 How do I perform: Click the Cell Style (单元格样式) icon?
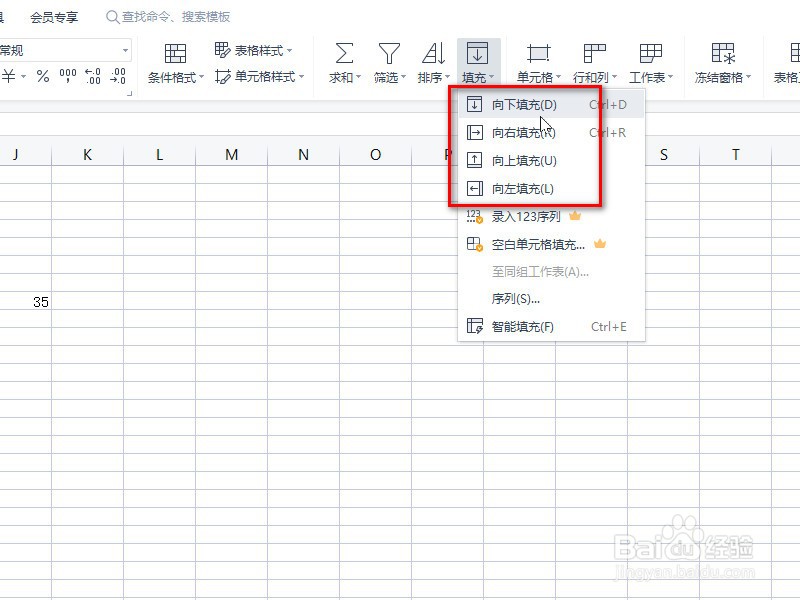pyautogui.click(x=222, y=77)
